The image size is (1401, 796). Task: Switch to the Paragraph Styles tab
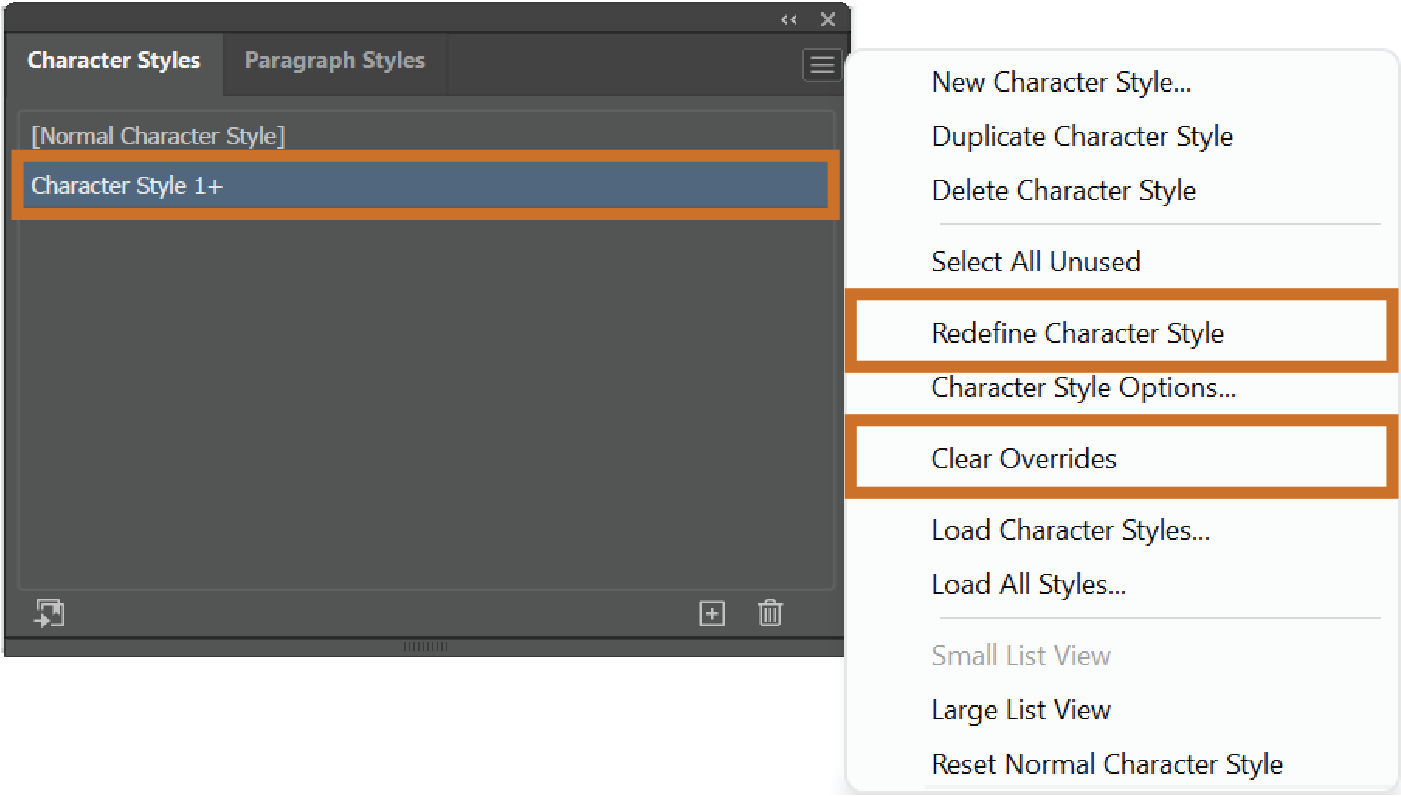click(x=335, y=60)
